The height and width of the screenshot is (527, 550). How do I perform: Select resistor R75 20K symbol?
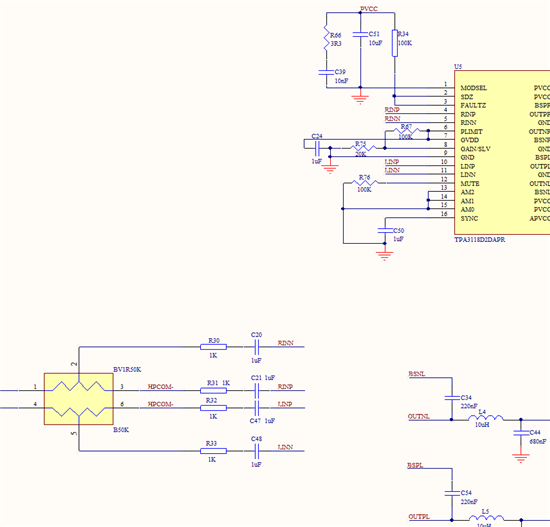(x=363, y=148)
